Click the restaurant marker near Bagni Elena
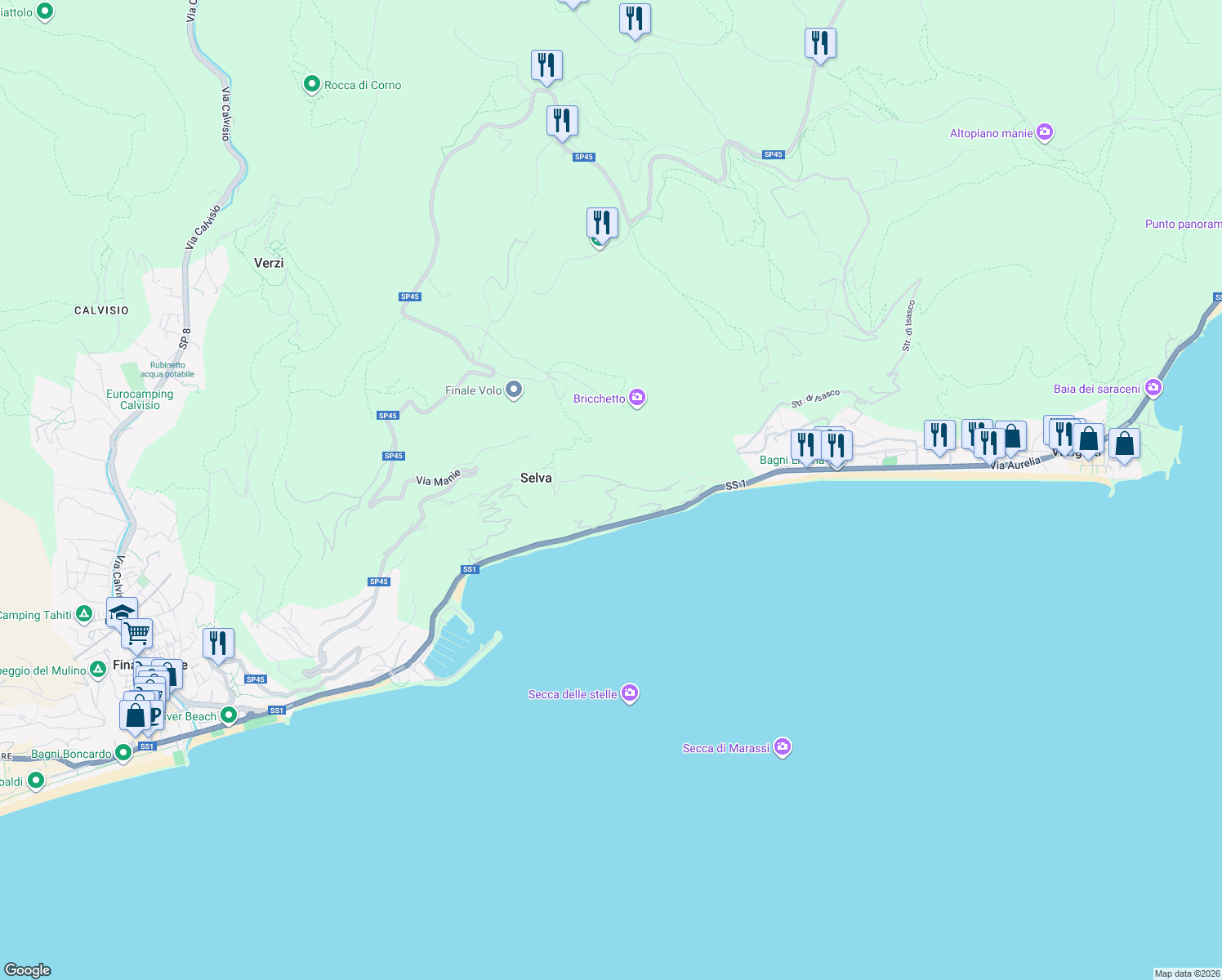The width and height of the screenshot is (1222, 980). click(805, 443)
